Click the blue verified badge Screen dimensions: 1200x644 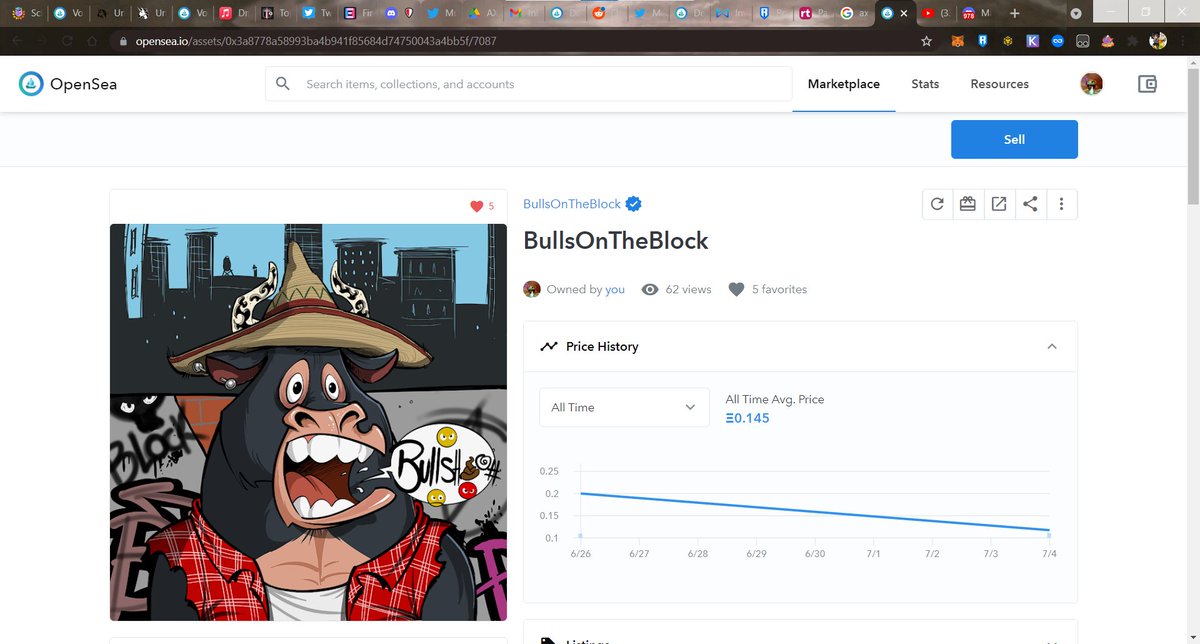634,204
